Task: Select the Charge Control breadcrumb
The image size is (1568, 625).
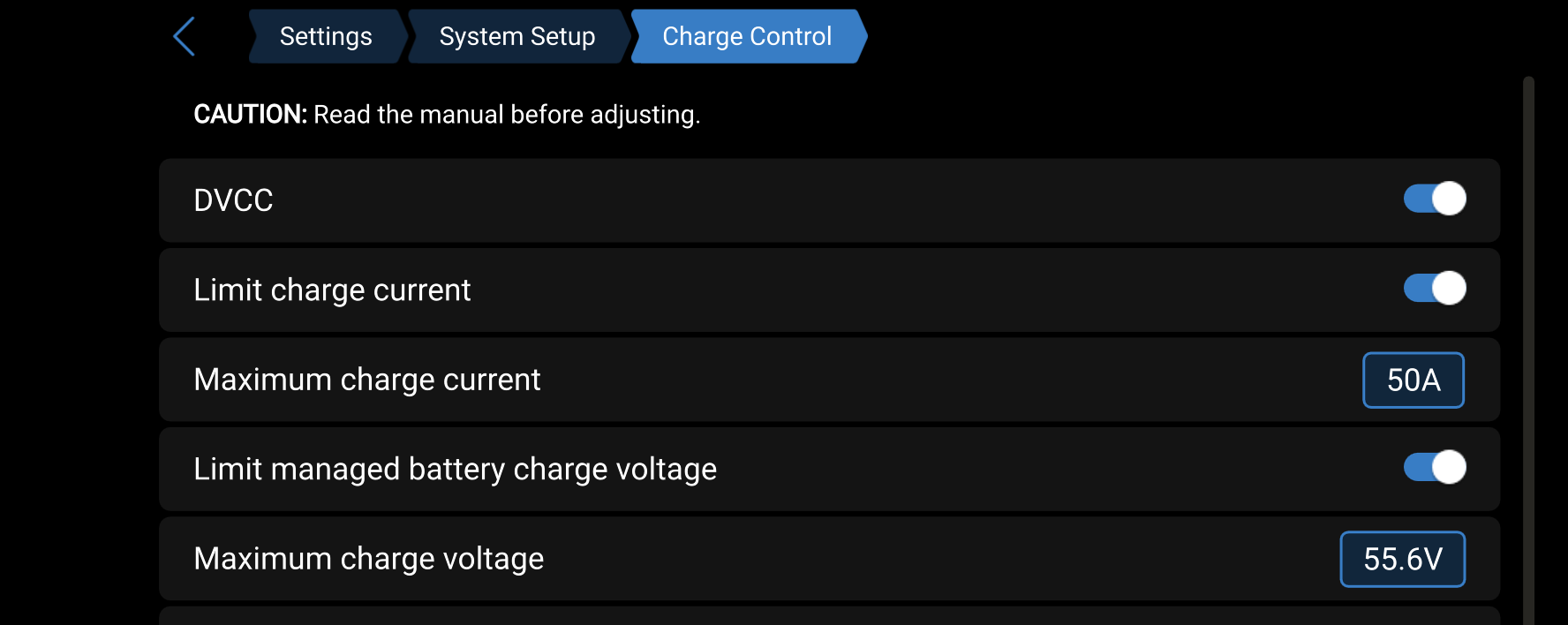Action: (747, 37)
